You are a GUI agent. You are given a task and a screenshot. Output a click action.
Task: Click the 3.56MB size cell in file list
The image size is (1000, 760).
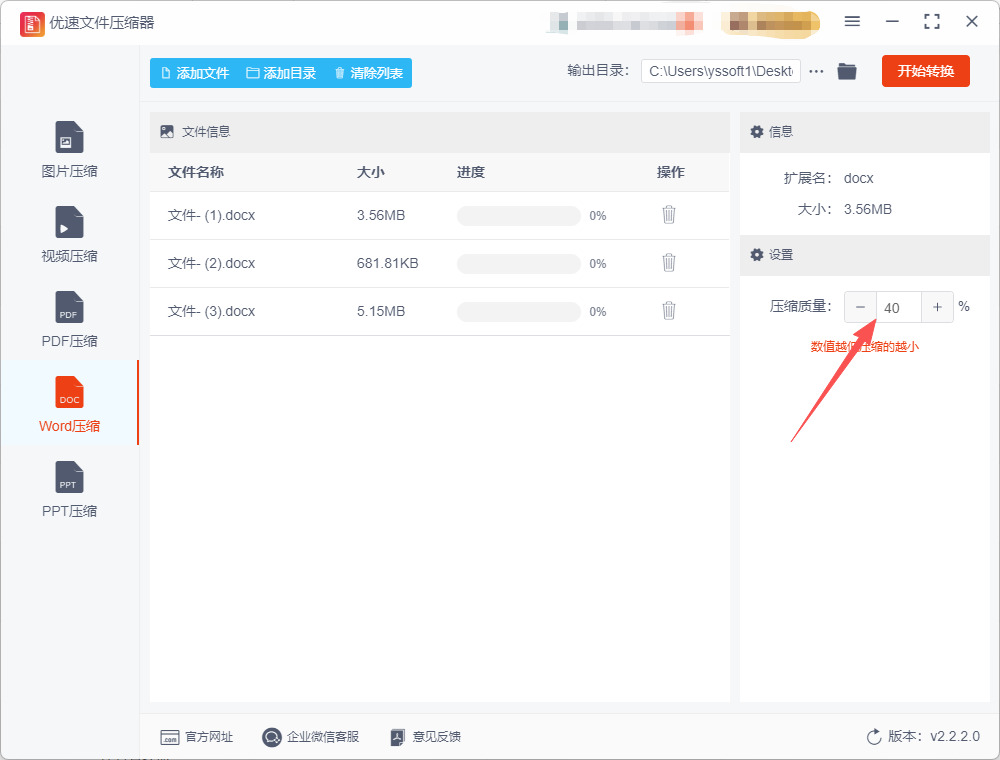(x=381, y=216)
